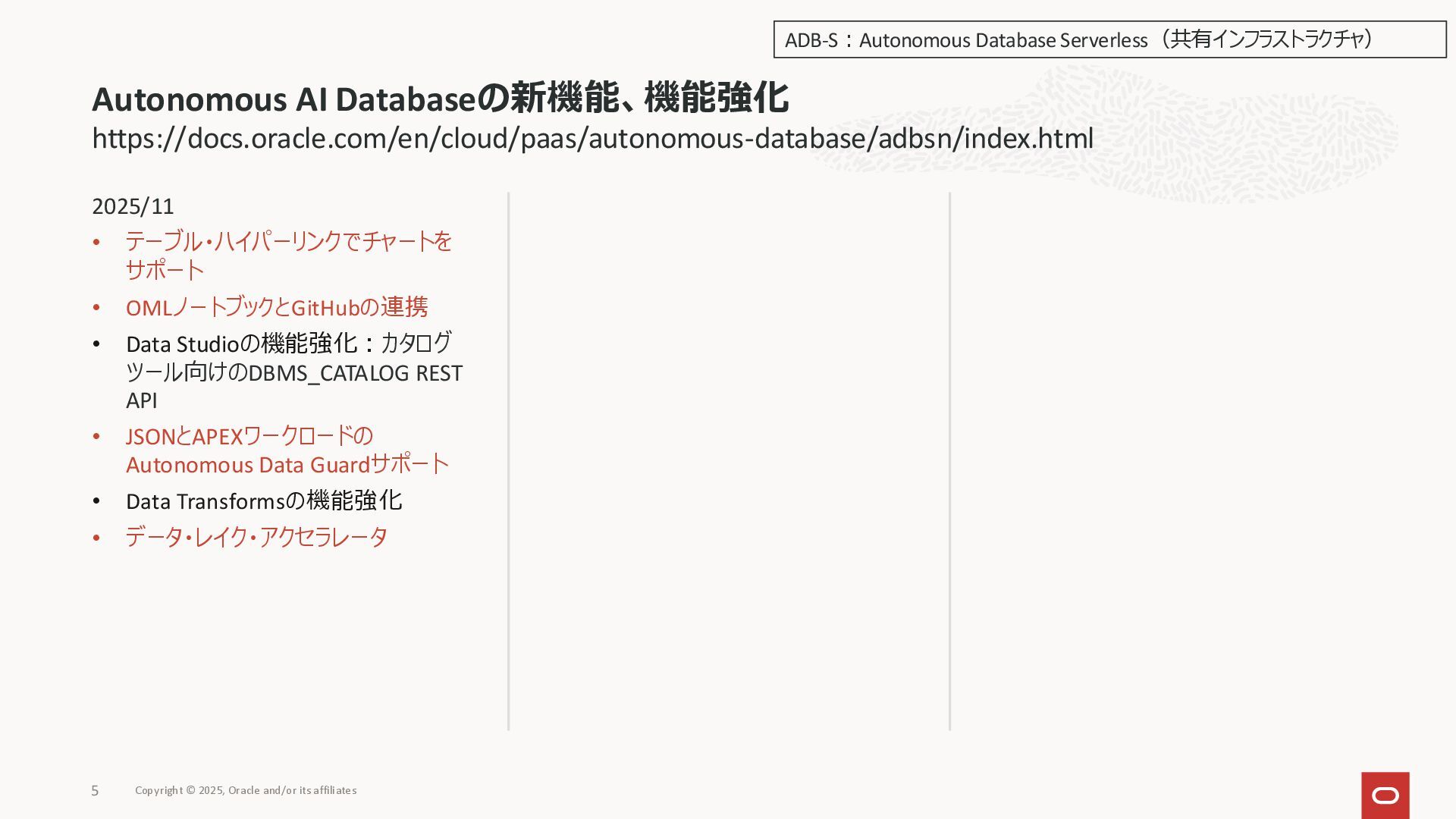The width and height of the screenshot is (1456, 819).
Task: Click the テーブル・ハイパーリンク chart support bullet
Action: click(x=288, y=242)
